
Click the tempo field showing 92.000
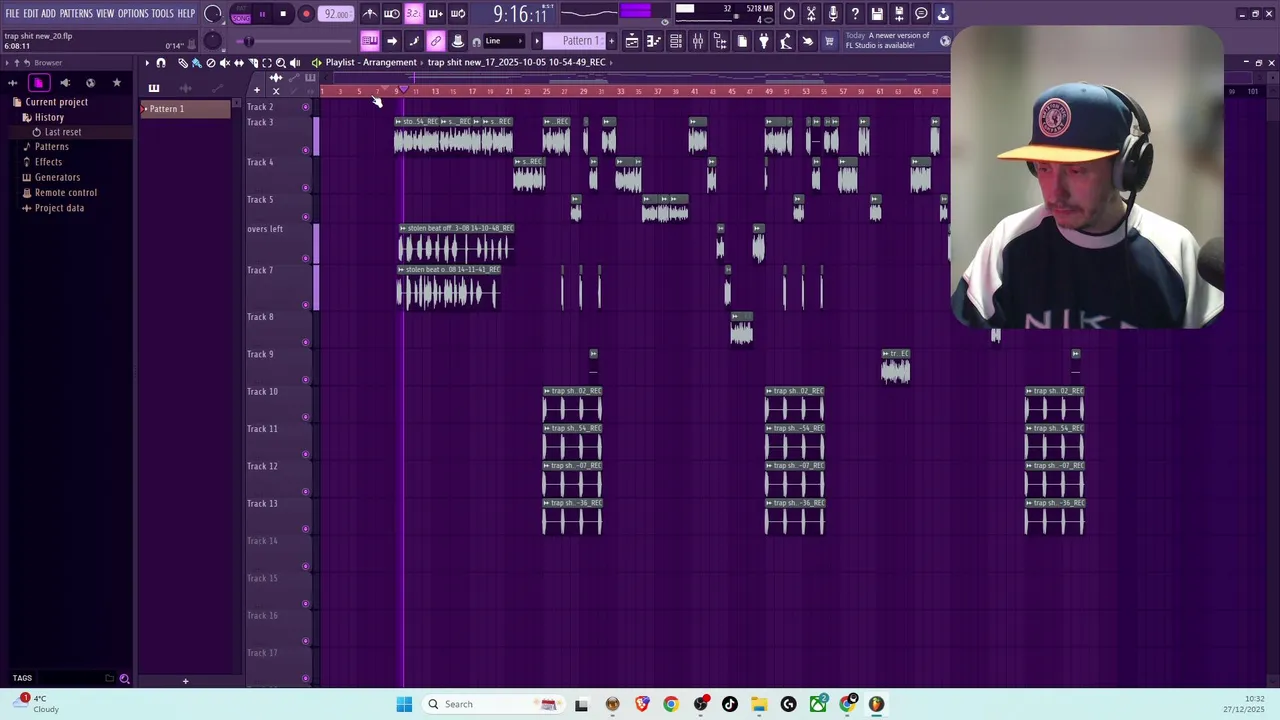point(337,14)
